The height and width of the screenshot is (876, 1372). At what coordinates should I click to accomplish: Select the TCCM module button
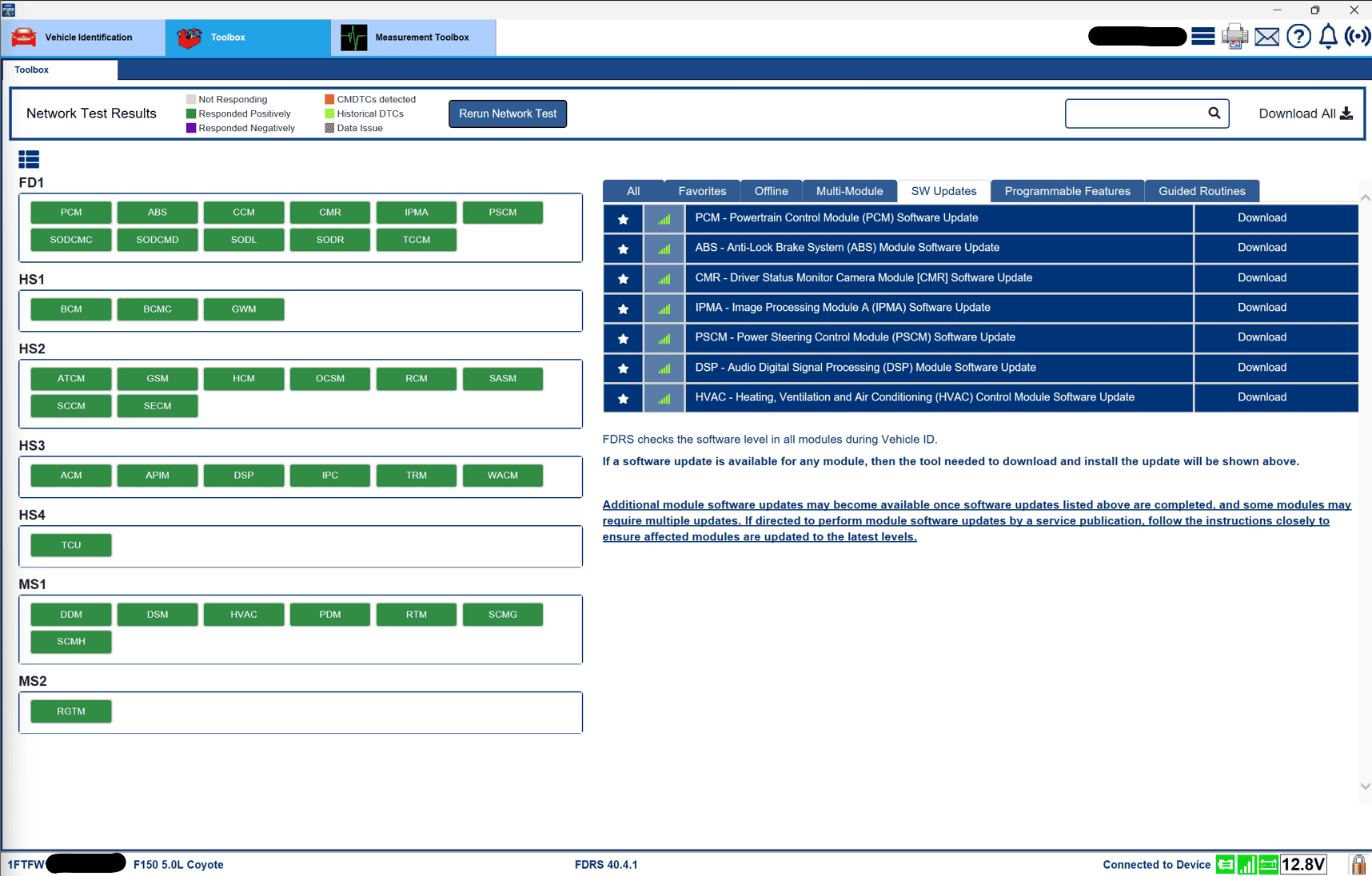417,240
